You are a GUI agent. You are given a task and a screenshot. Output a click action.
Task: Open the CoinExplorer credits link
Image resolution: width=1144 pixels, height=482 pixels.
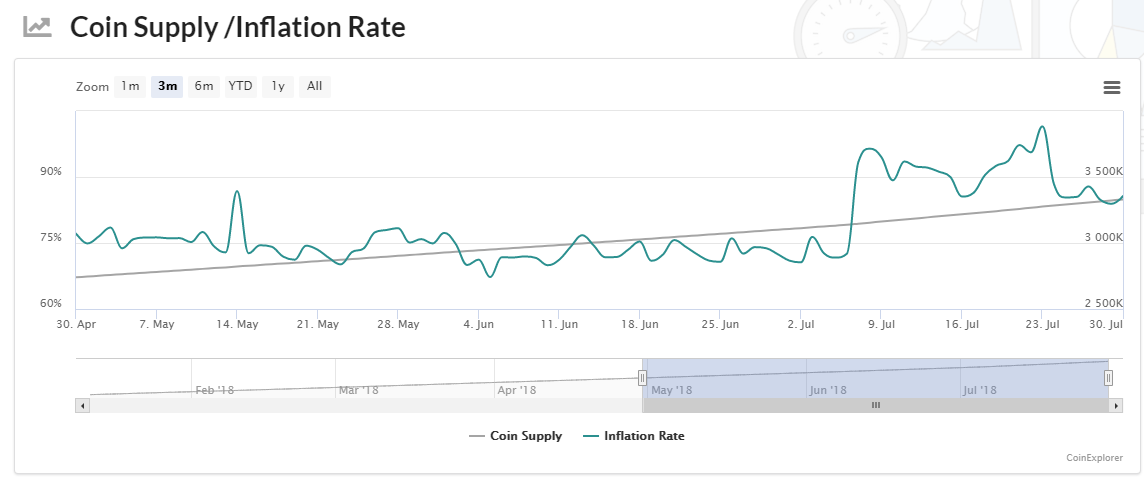click(1094, 458)
